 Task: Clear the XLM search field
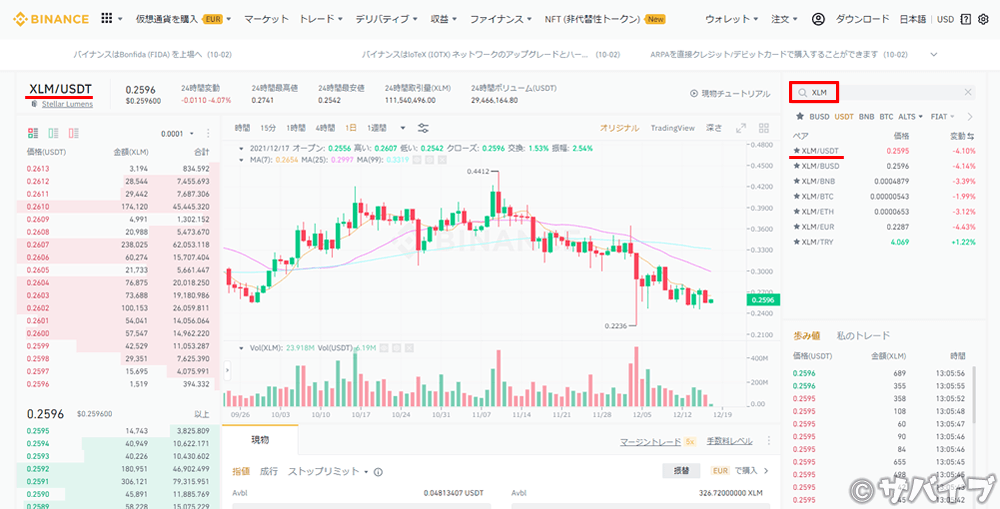pyautogui.click(x=967, y=92)
